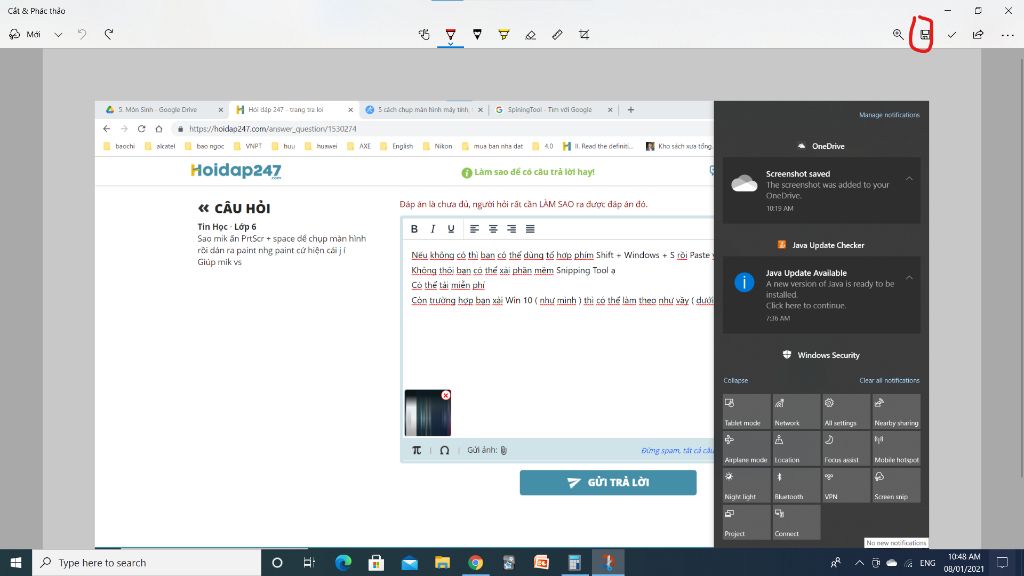Open the Windows Start menu
The height and width of the screenshot is (576, 1024).
[16, 562]
